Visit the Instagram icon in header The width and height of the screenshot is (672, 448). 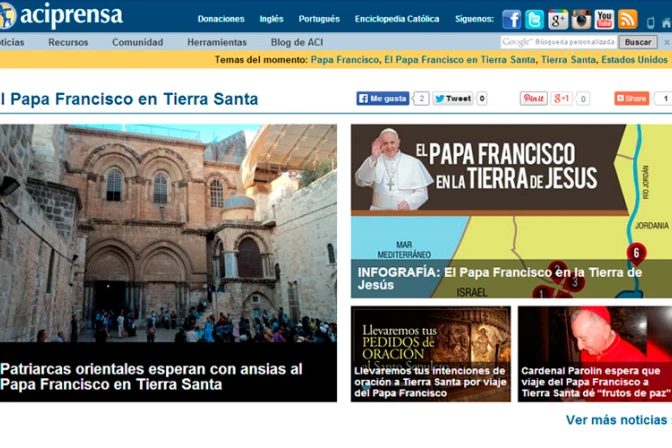(582, 19)
